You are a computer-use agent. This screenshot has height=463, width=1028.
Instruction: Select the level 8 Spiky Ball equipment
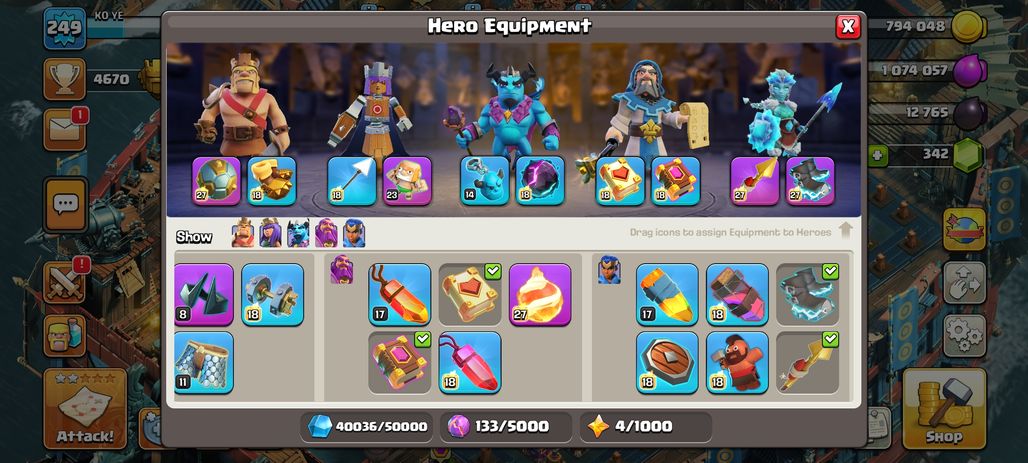pos(204,294)
